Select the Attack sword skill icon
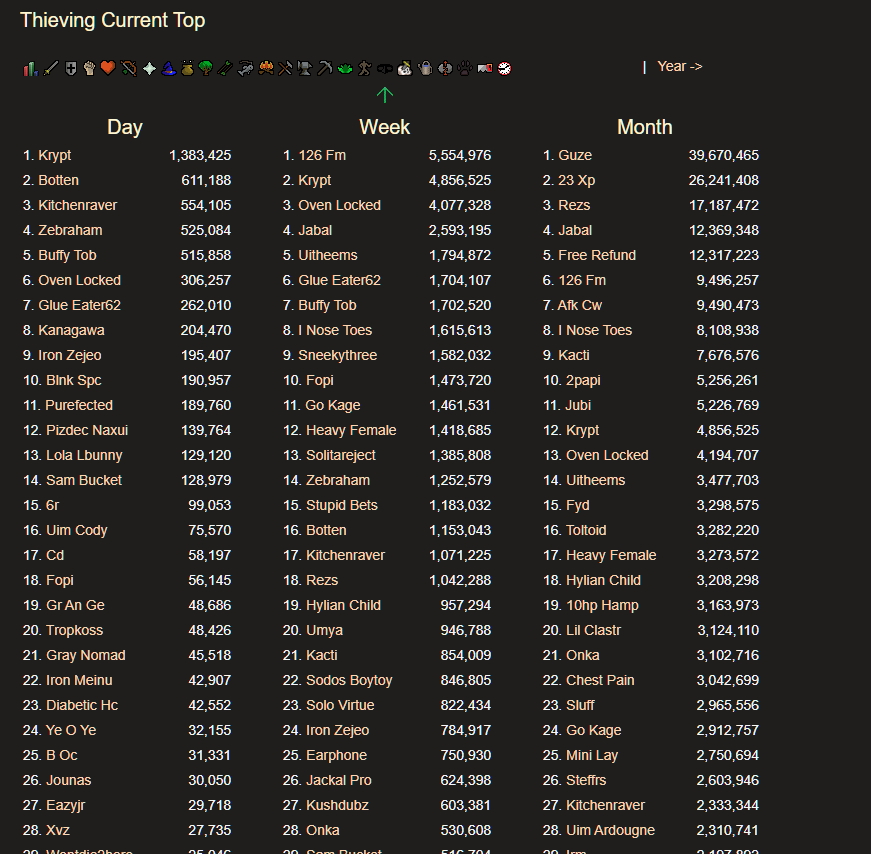Viewport: 871px width, 854px height. point(50,67)
